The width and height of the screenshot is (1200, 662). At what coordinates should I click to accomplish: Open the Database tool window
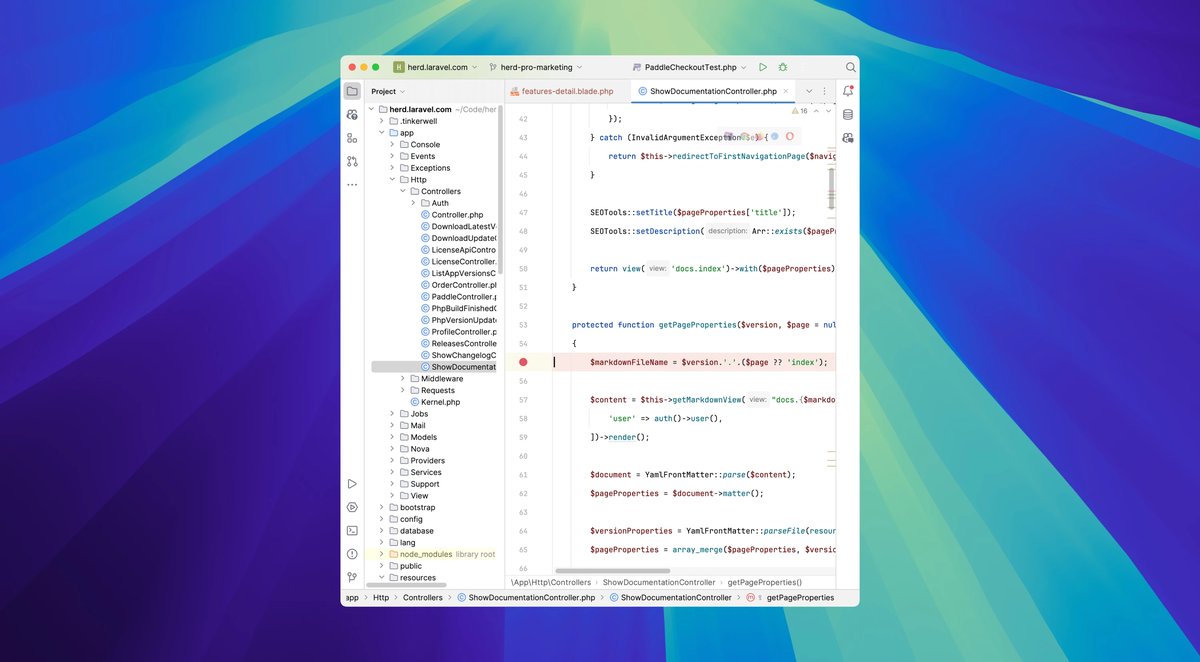pyautogui.click(x=848, y=114)
